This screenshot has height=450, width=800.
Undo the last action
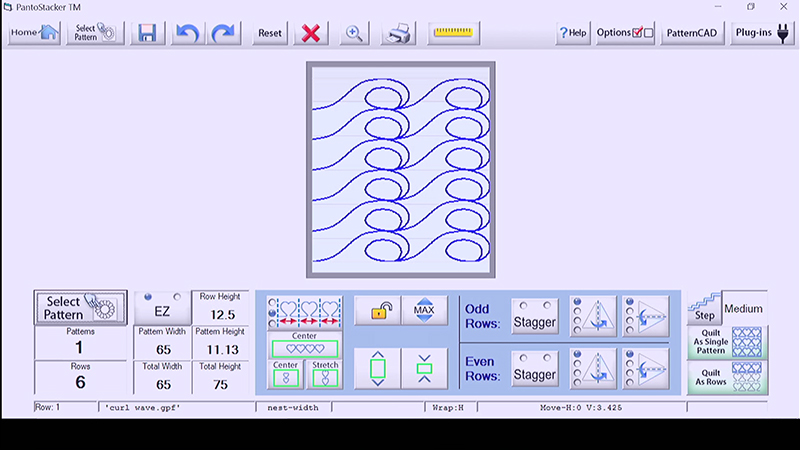(186, 32)
